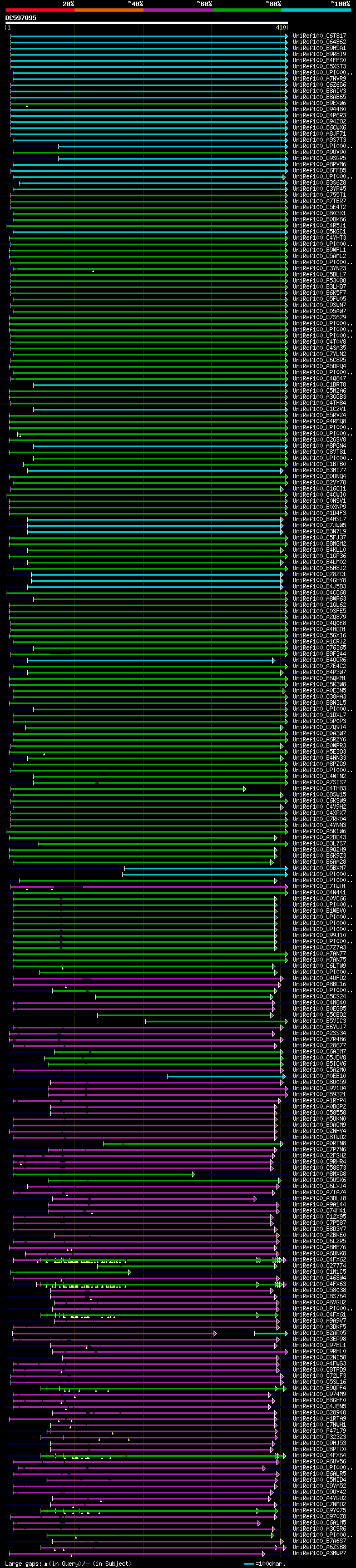356x1568 pixels.
Task: Select the query name DC597095
Action: tap(21, 18)
